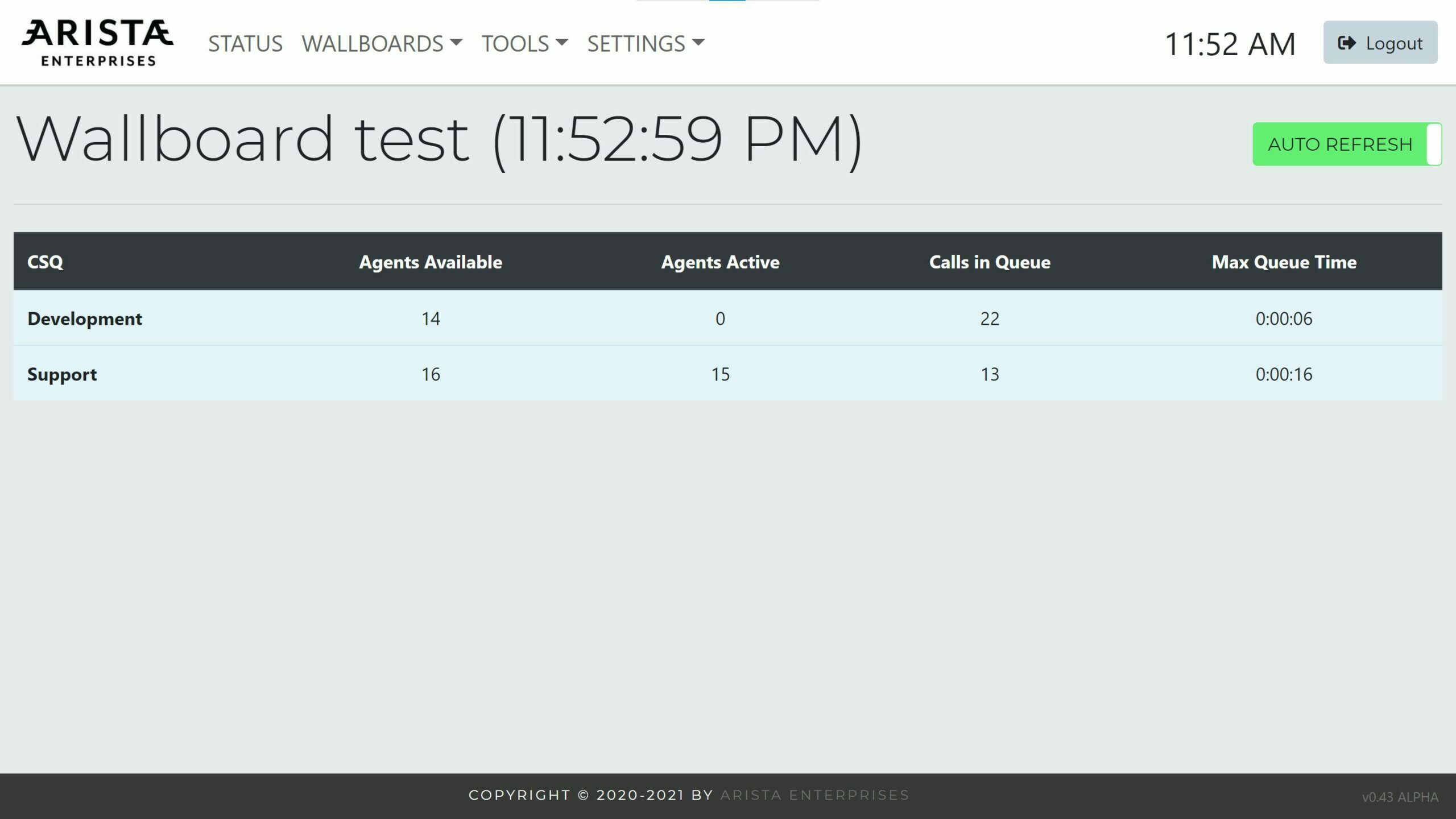The image size is (1456, 819).
Task: Expand the Tools dropdown menu
Action: (x=524, y=44)
